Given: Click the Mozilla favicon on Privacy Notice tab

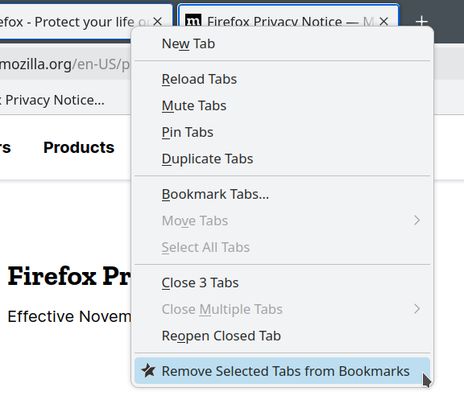Looking at the screenshot, I should pyautogui.click(x=193, y=21).
